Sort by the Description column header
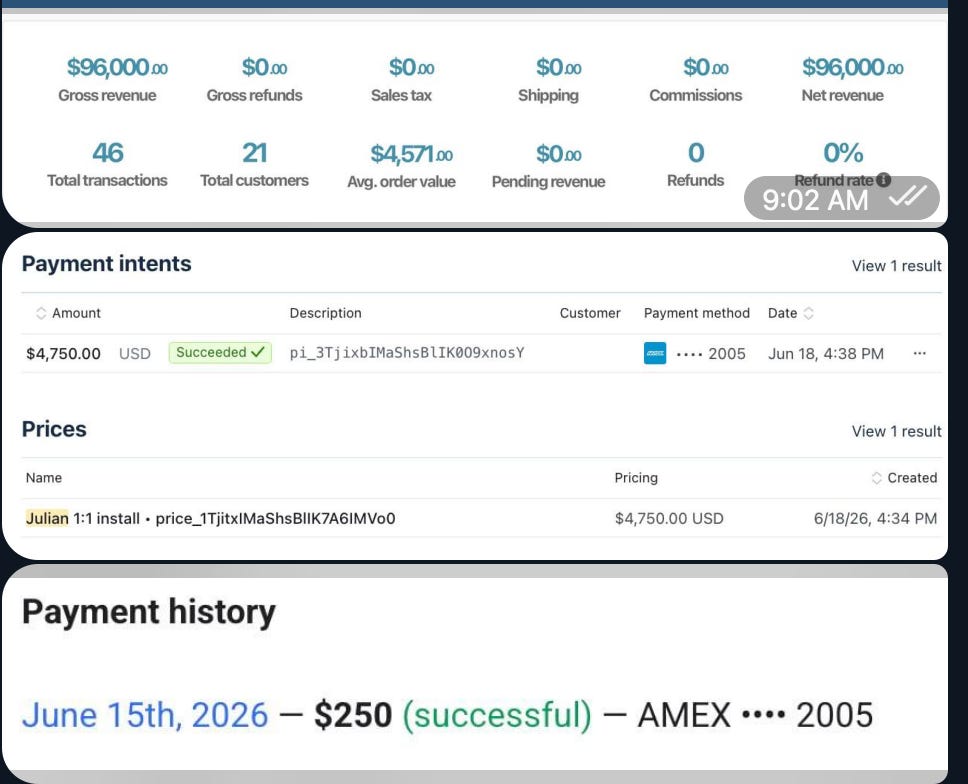968x784 pixels. (325, 313)
